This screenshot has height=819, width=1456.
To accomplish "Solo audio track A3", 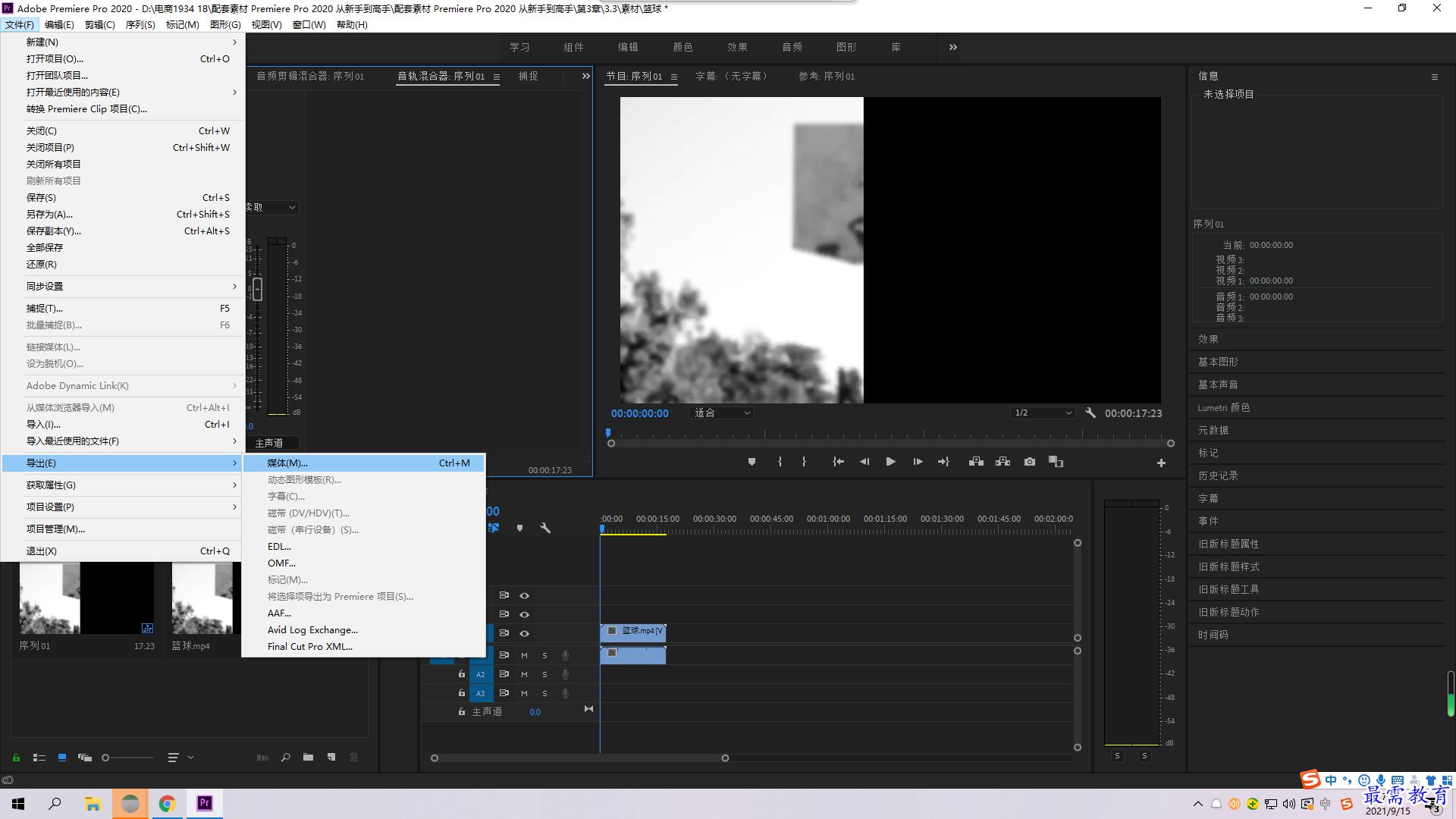I will (544, 693).
